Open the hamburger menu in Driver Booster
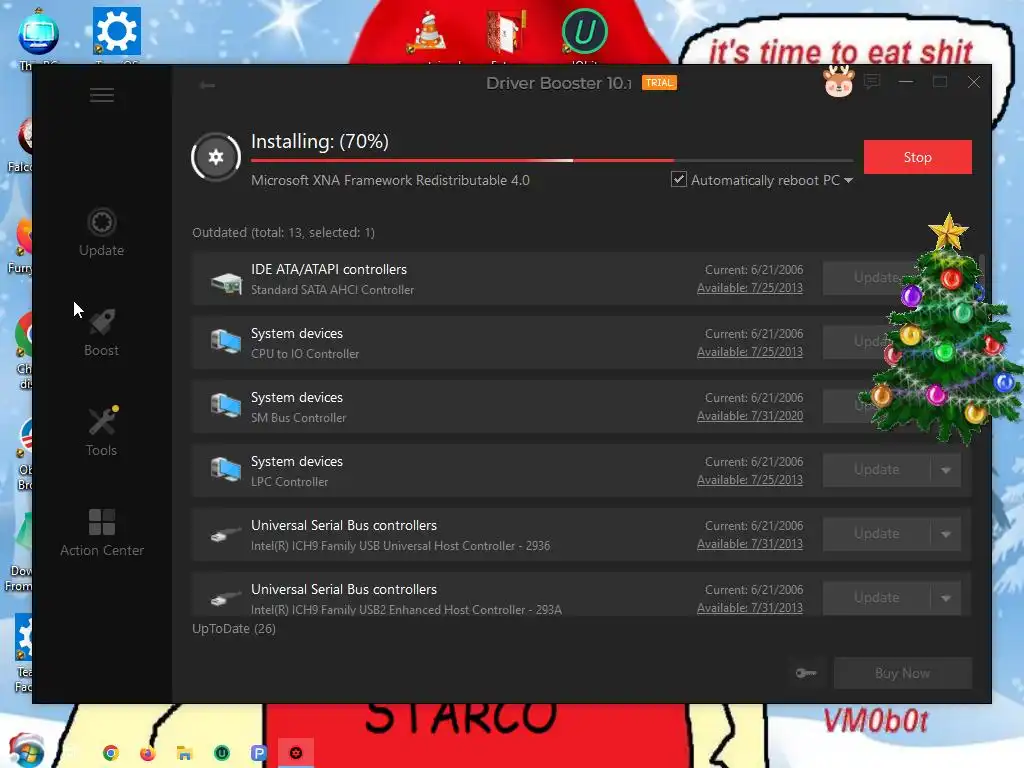 [102, 95]
